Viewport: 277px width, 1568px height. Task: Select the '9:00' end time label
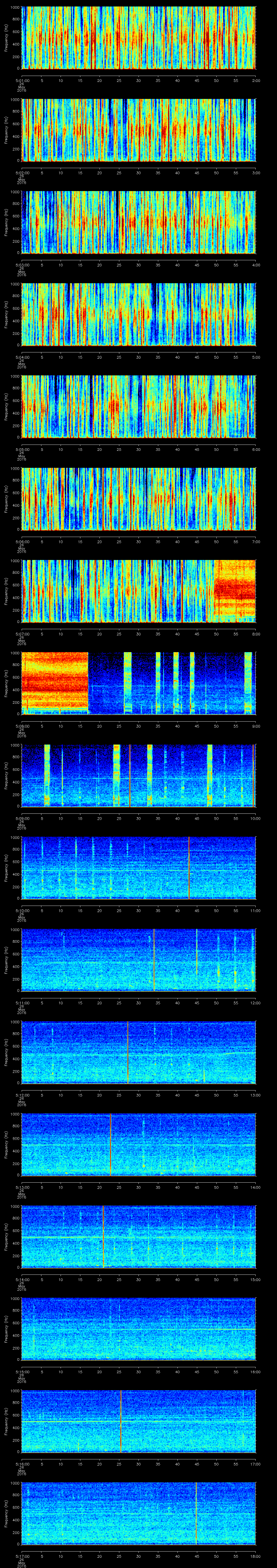(256, 726)
